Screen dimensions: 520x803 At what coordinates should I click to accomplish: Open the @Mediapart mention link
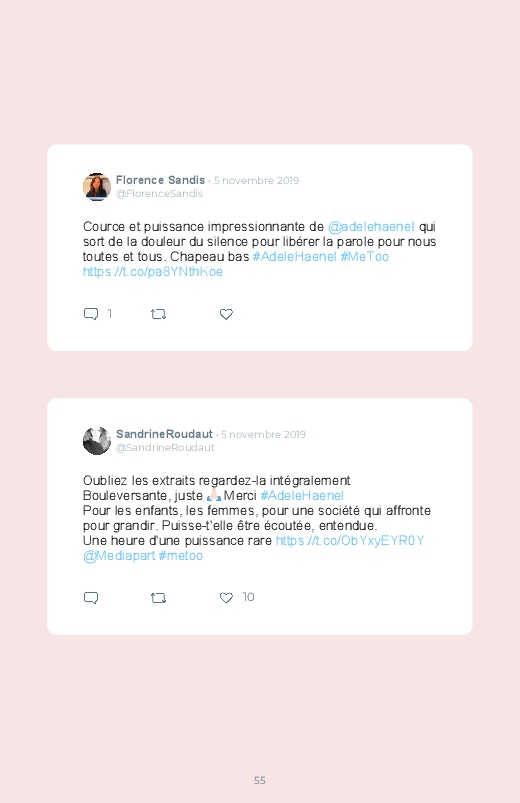click(x=119, y=556)
